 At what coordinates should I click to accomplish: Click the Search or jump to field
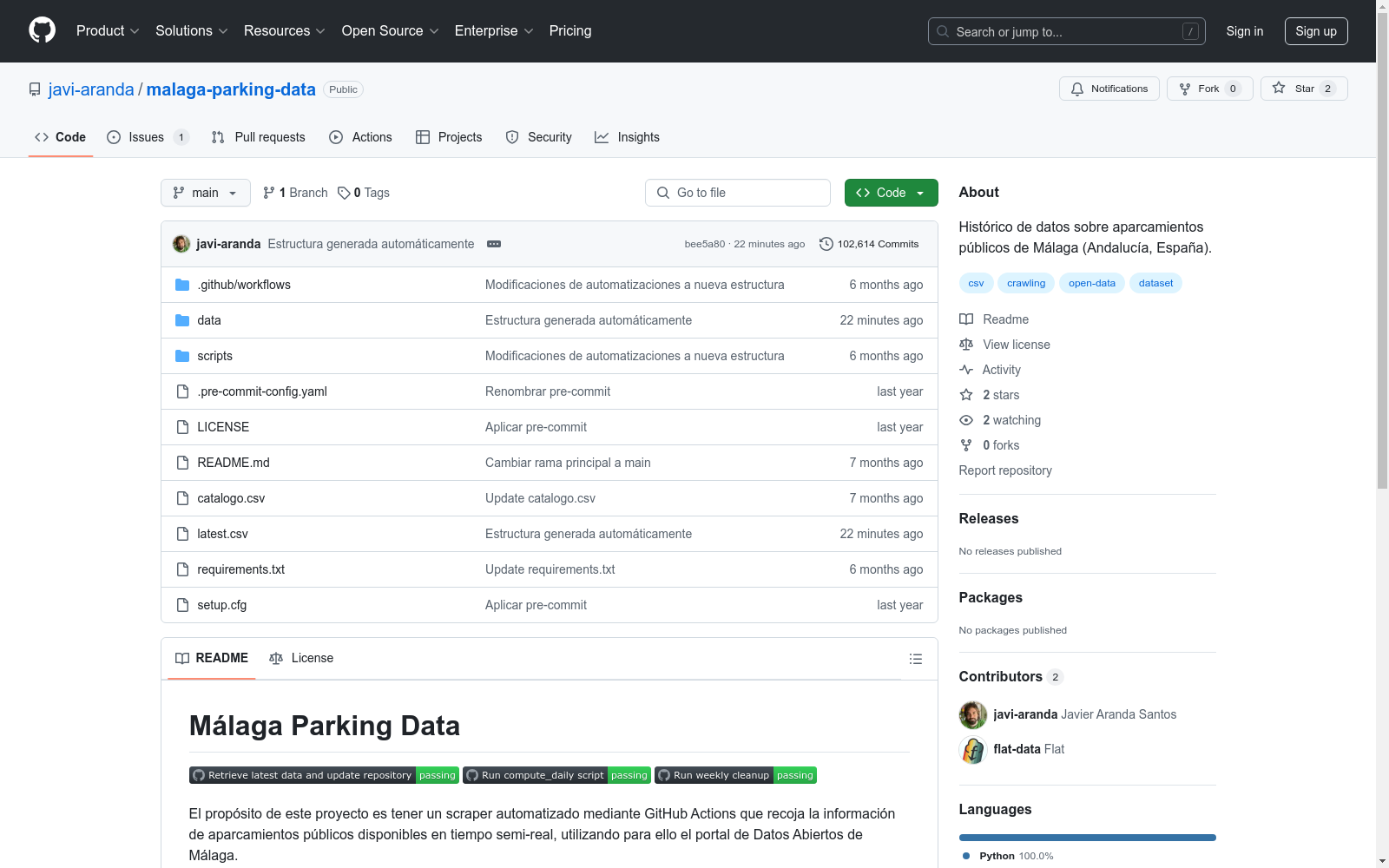[1067, 31]
